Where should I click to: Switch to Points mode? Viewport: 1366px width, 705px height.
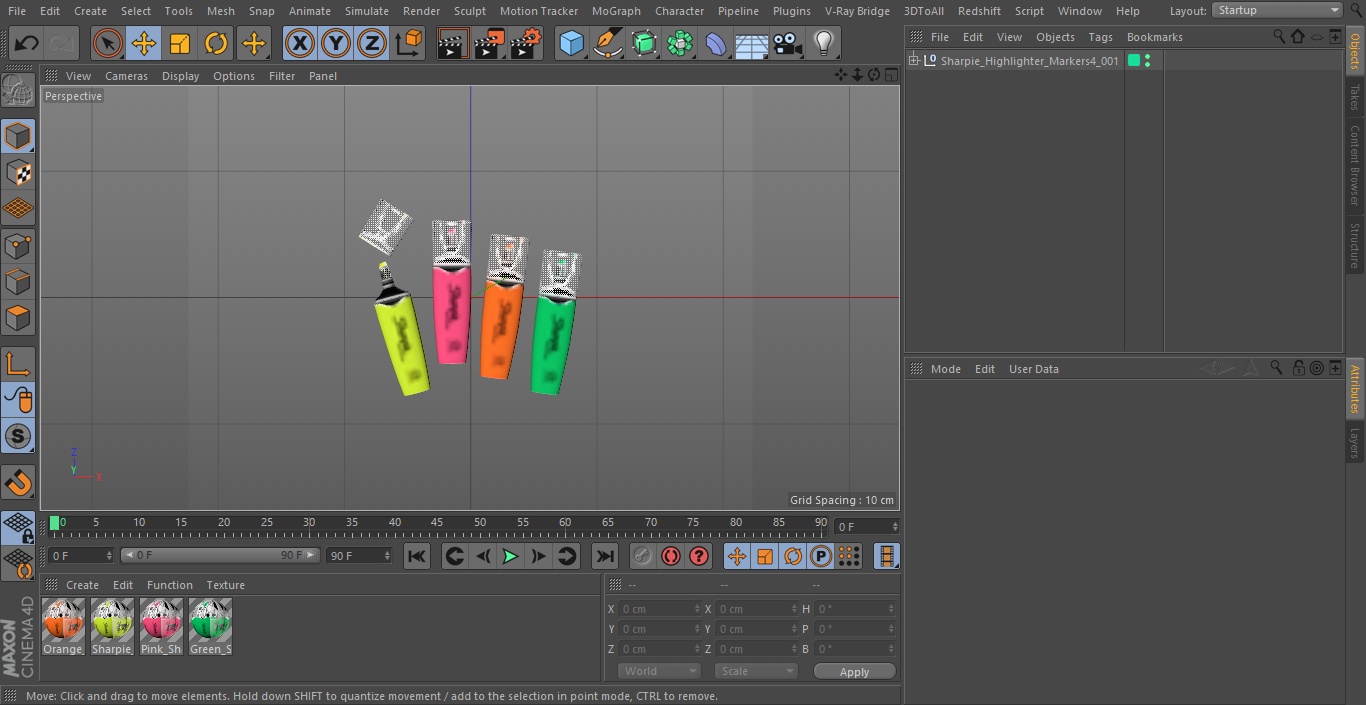click(x=18, y=246)
